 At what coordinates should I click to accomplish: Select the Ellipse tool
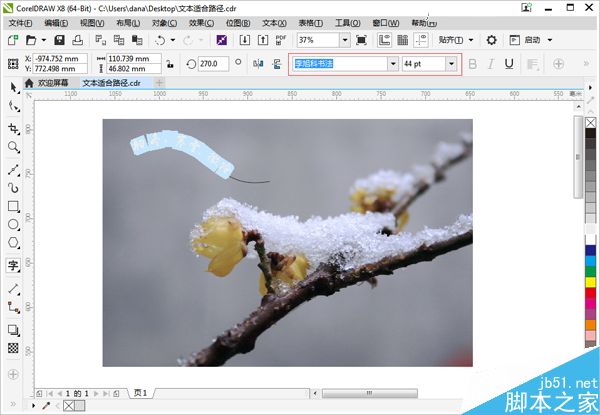pyautogui.click(x=13, y=225)
